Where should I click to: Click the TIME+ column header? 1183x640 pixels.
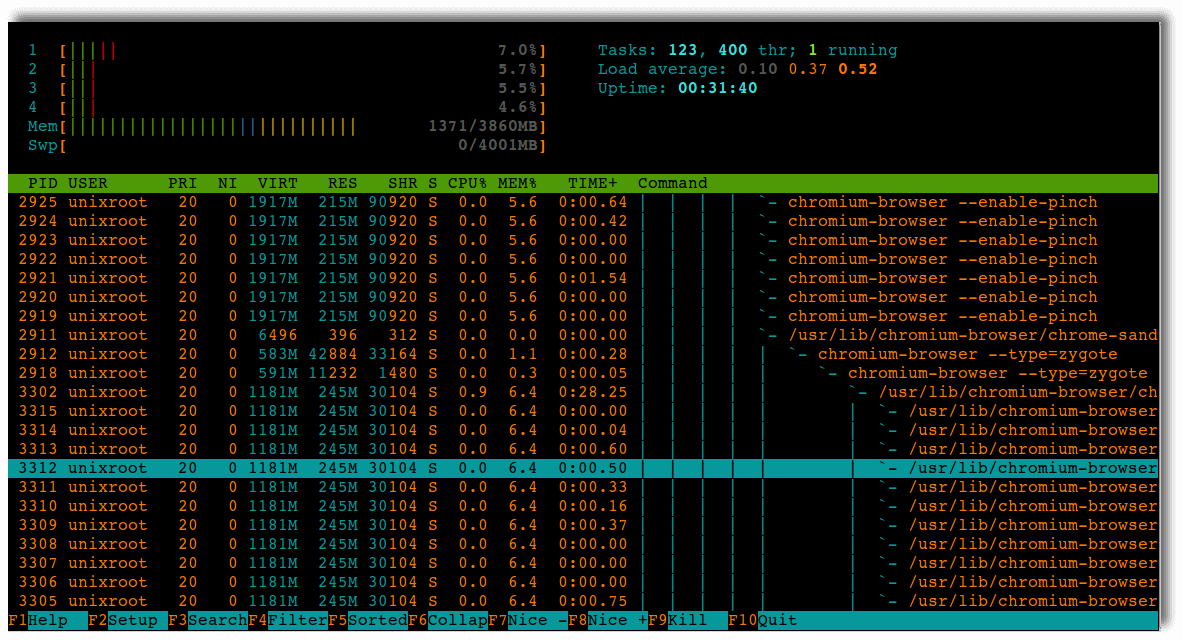click(x=592, y=183)
